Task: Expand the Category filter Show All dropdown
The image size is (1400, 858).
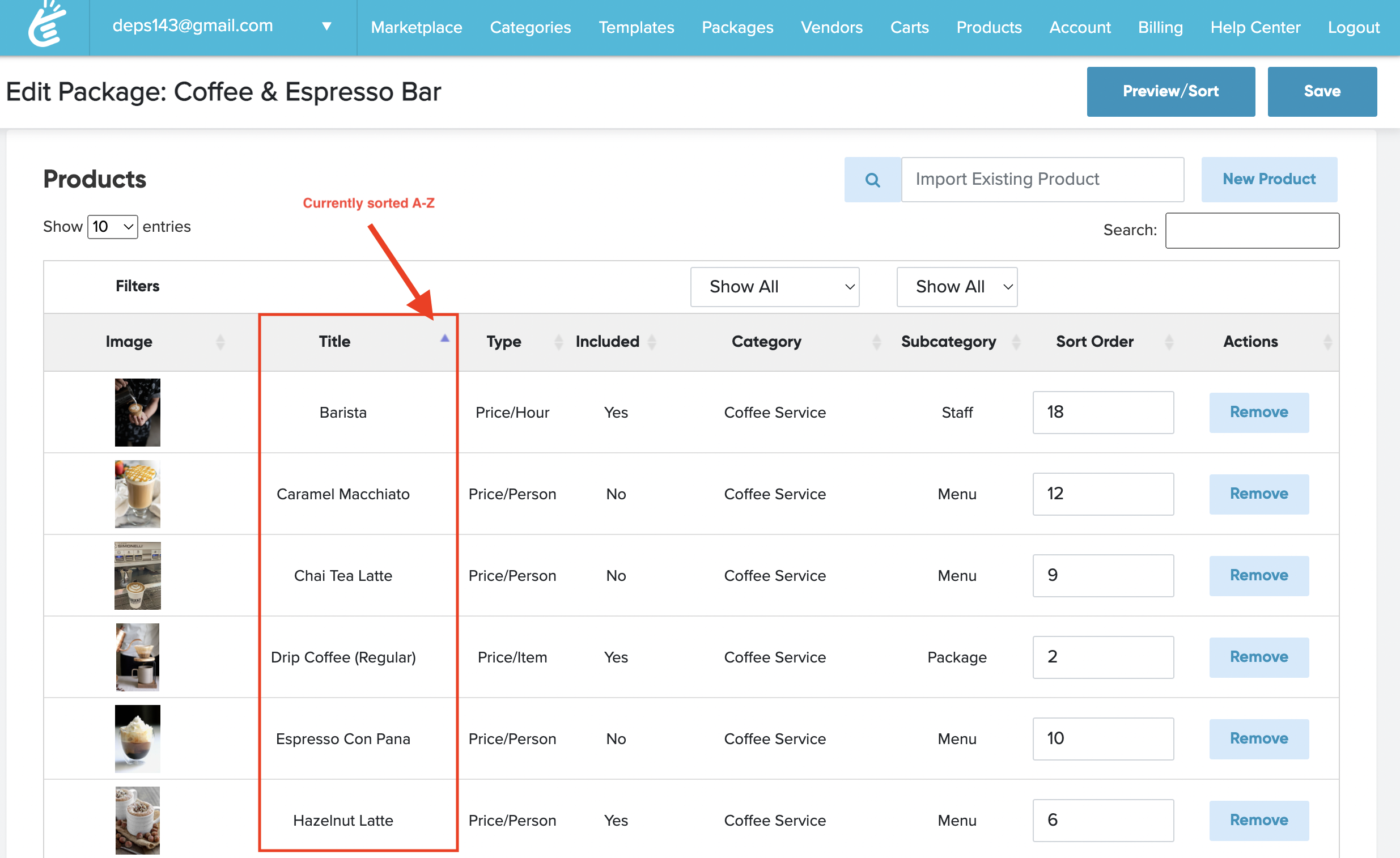Action: 774,287
